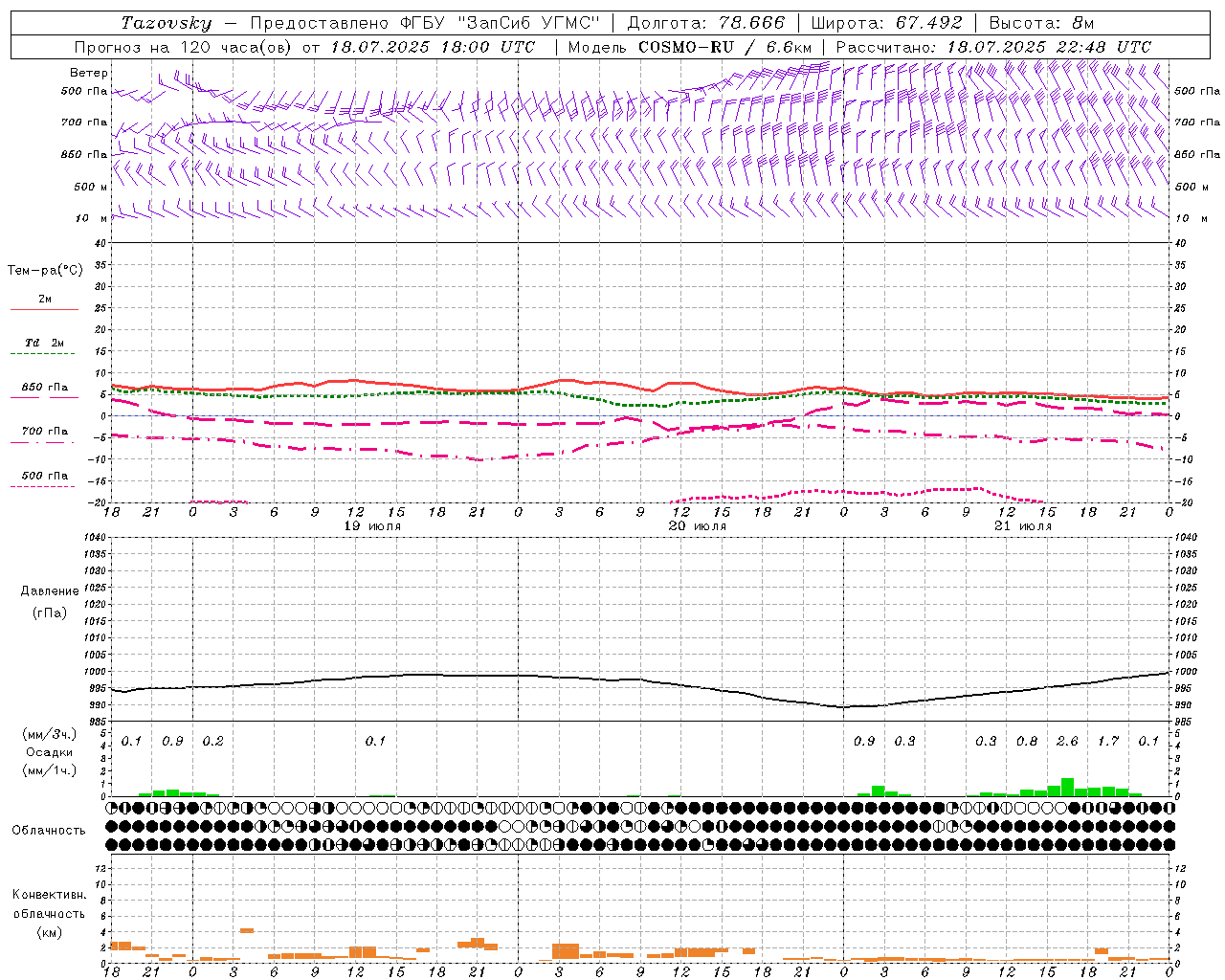The width and height of the screenshot is (1225, 980).
Task: Click the Ветер wind panel label
Action: click(x=89, y=73)
